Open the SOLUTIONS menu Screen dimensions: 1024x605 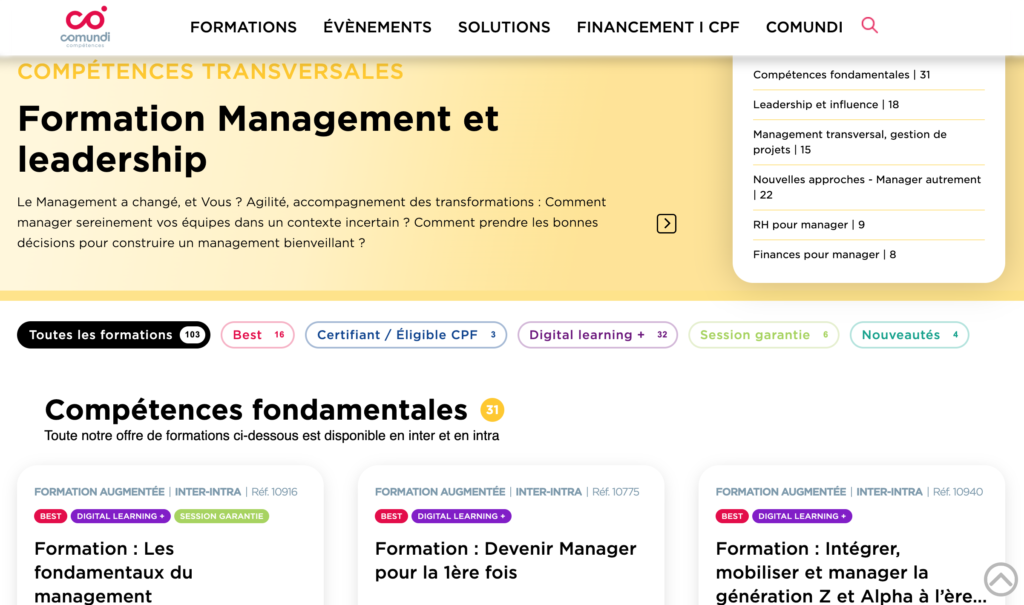click(x=504, y=27)
